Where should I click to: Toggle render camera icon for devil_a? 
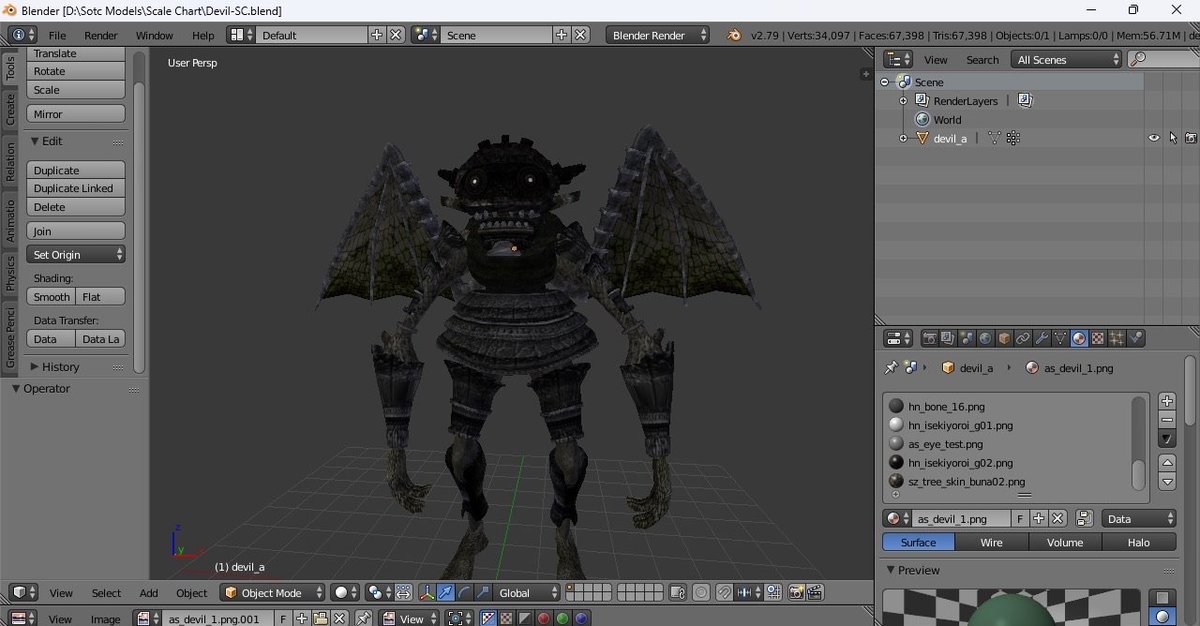coord(1191,138)
